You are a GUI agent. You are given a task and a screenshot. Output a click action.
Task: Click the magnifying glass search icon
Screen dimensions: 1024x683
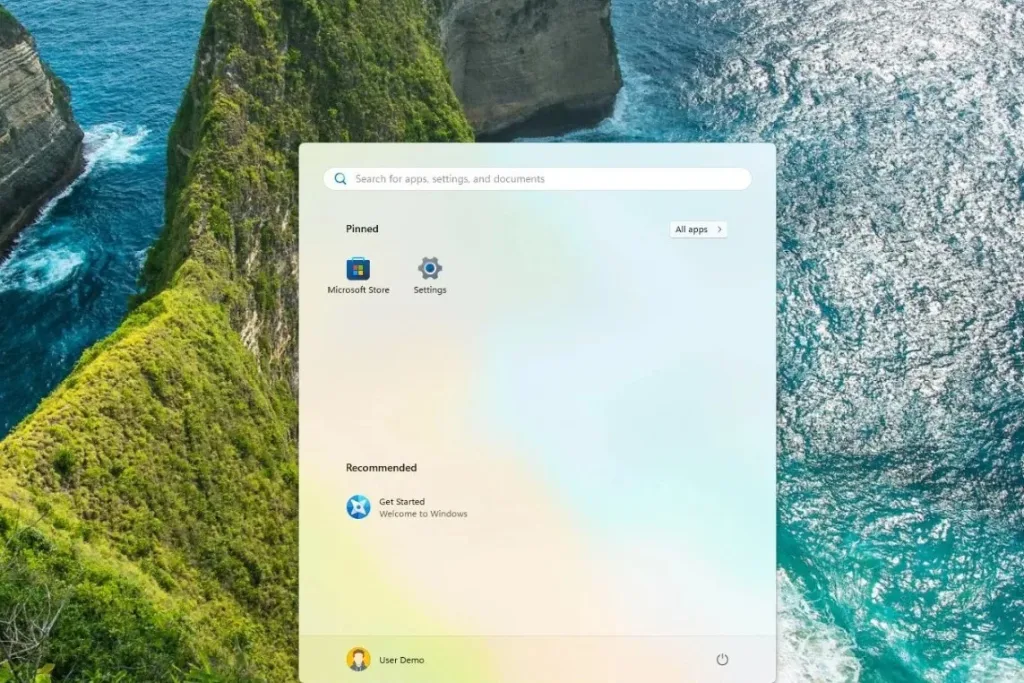click(340, 179)
